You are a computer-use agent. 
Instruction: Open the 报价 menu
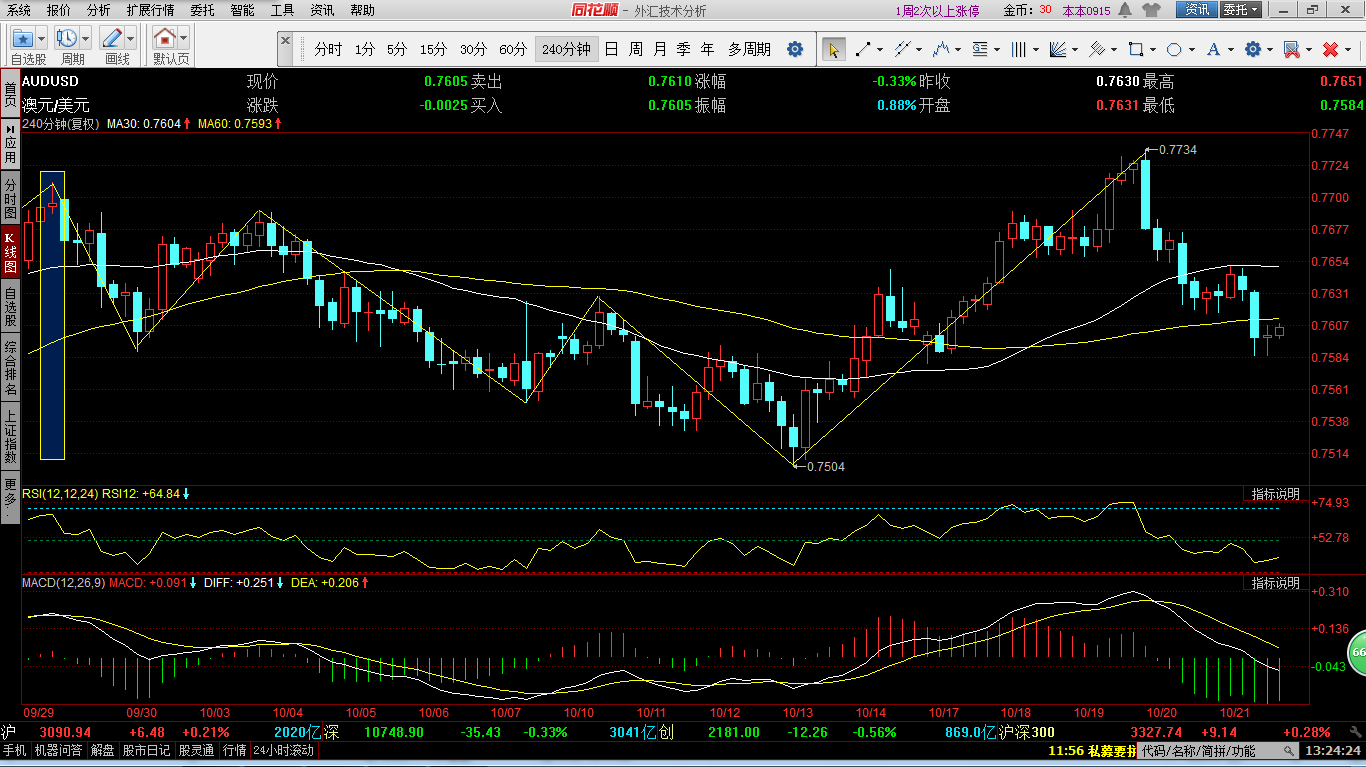tap(59, 10)
